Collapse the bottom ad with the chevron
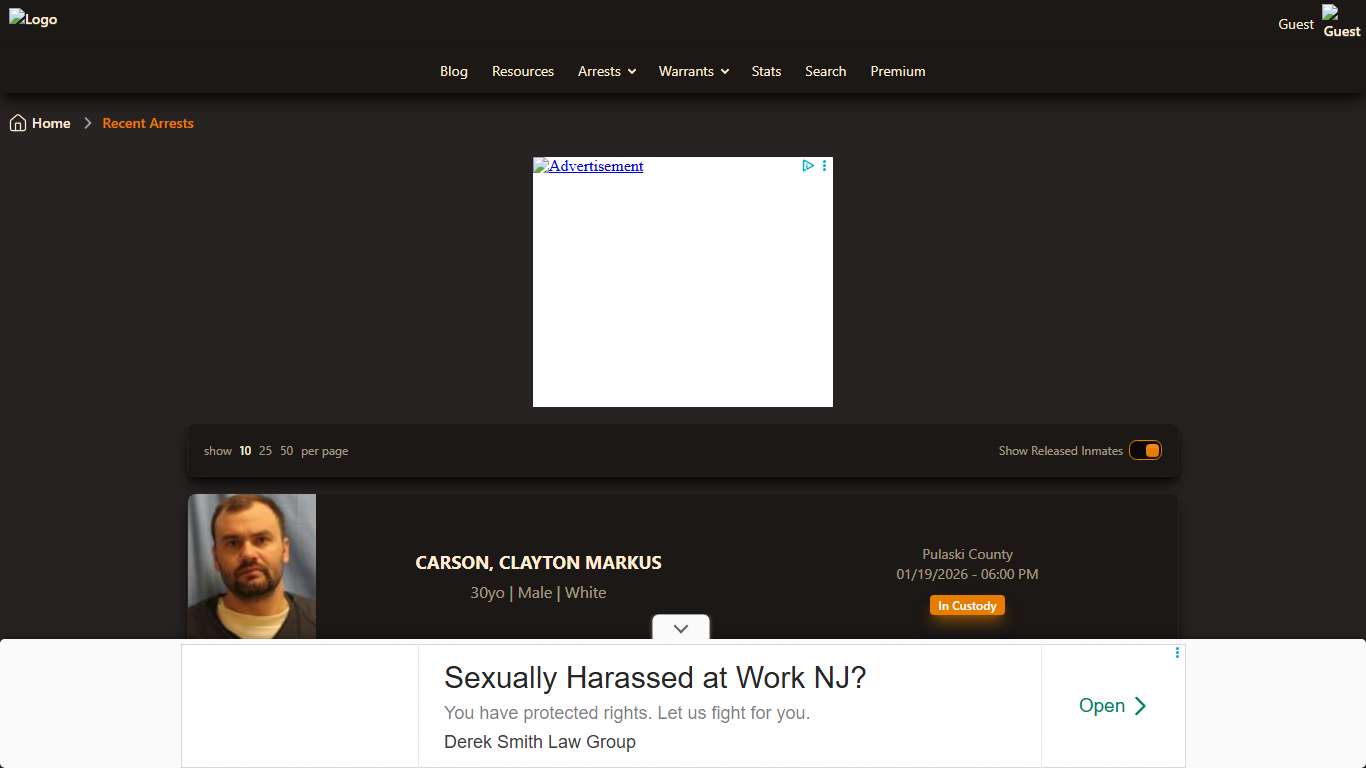1366x768 pixels. click(681, 628)
